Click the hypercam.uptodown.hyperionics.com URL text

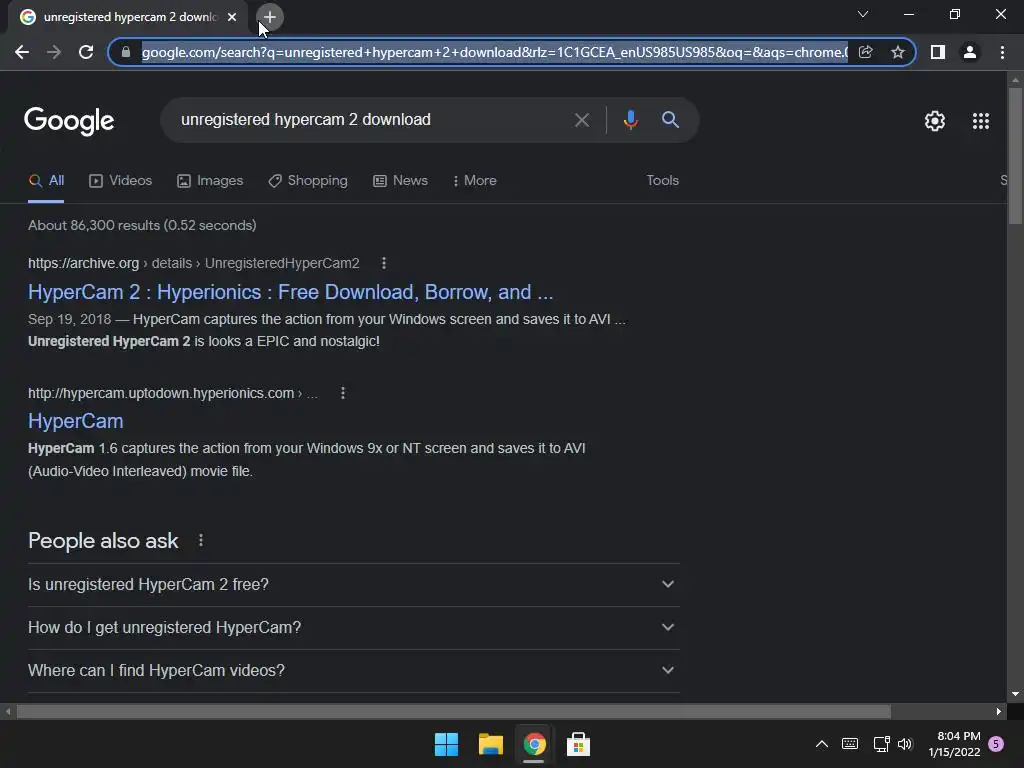[x=161, y=393]
